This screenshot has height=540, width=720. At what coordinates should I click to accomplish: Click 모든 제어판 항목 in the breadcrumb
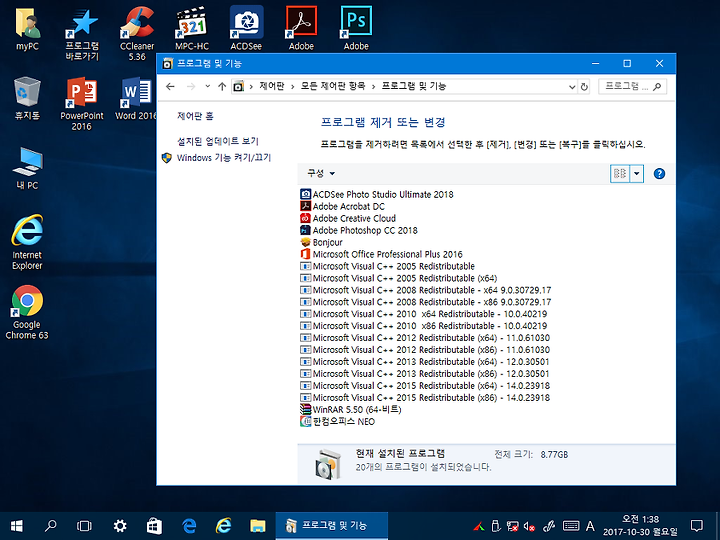point(333,86)
